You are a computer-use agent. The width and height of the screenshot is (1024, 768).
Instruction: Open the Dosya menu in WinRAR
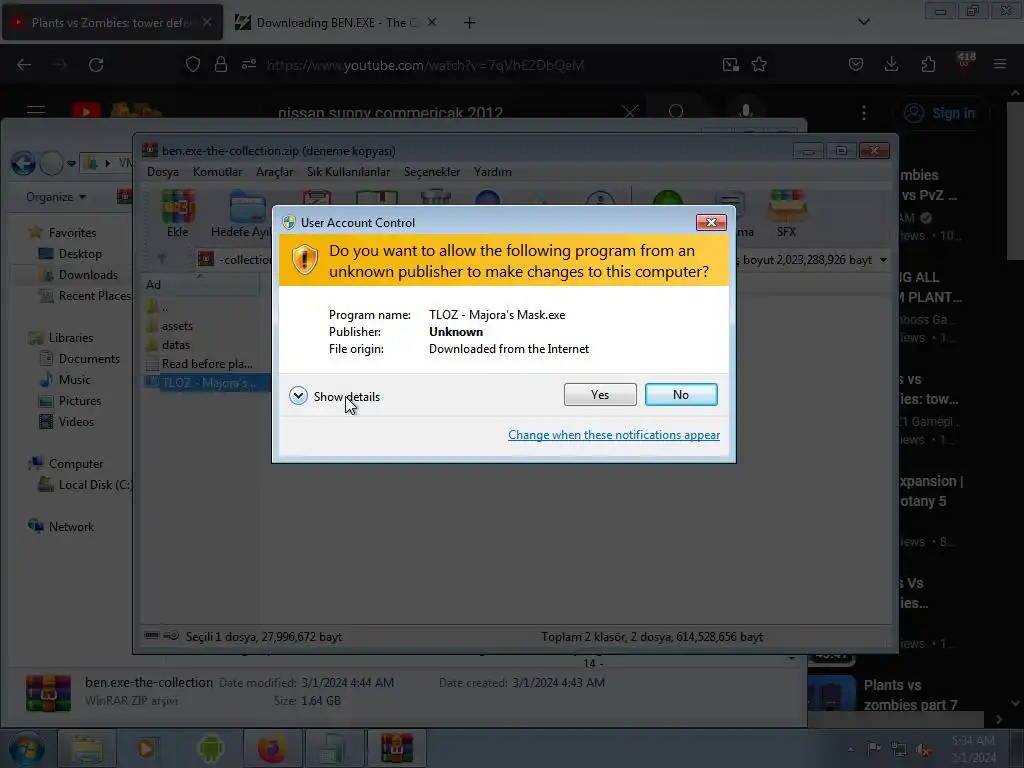tap(163, 172)
